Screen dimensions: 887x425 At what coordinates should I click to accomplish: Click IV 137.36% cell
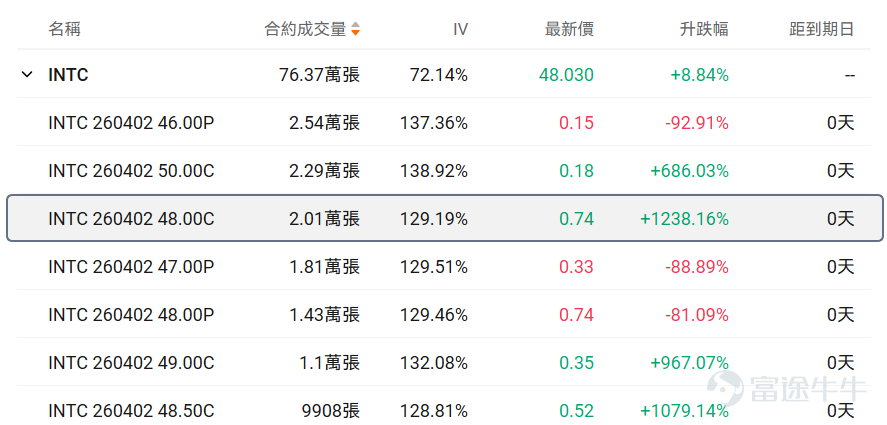pyautogui.click(x=434, y=123)
